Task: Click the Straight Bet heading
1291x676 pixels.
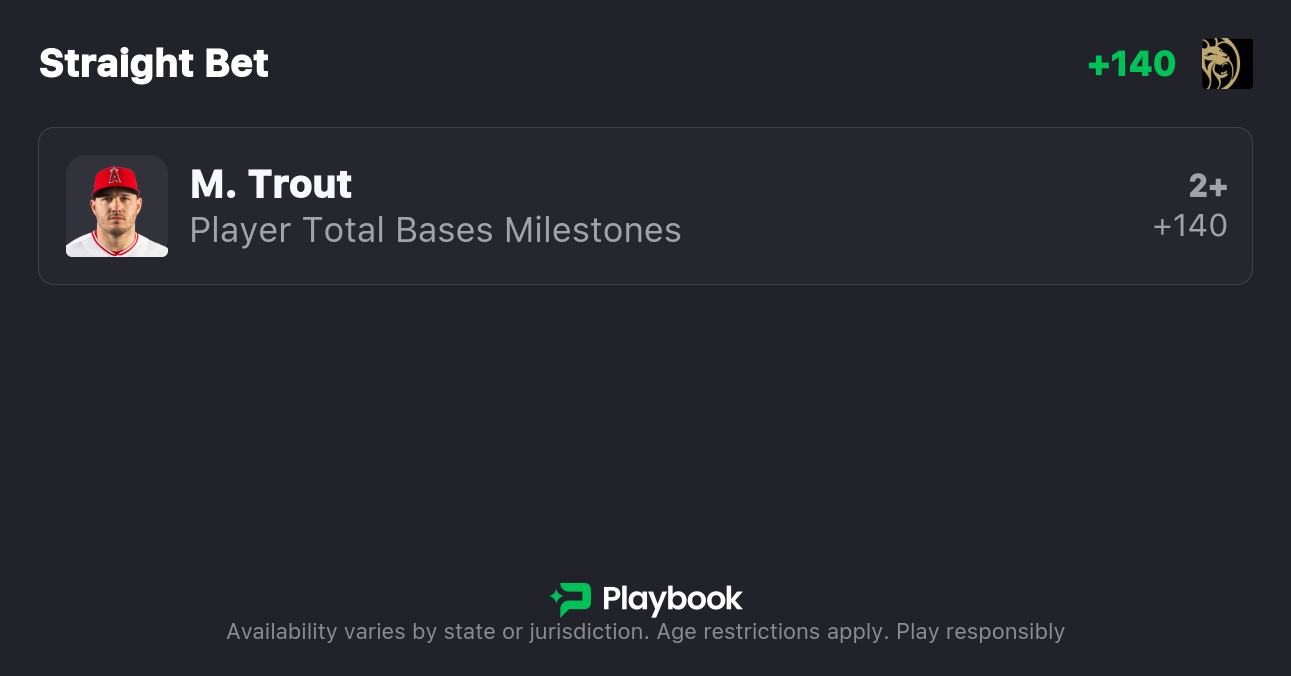Action: [x=154, y=64]
